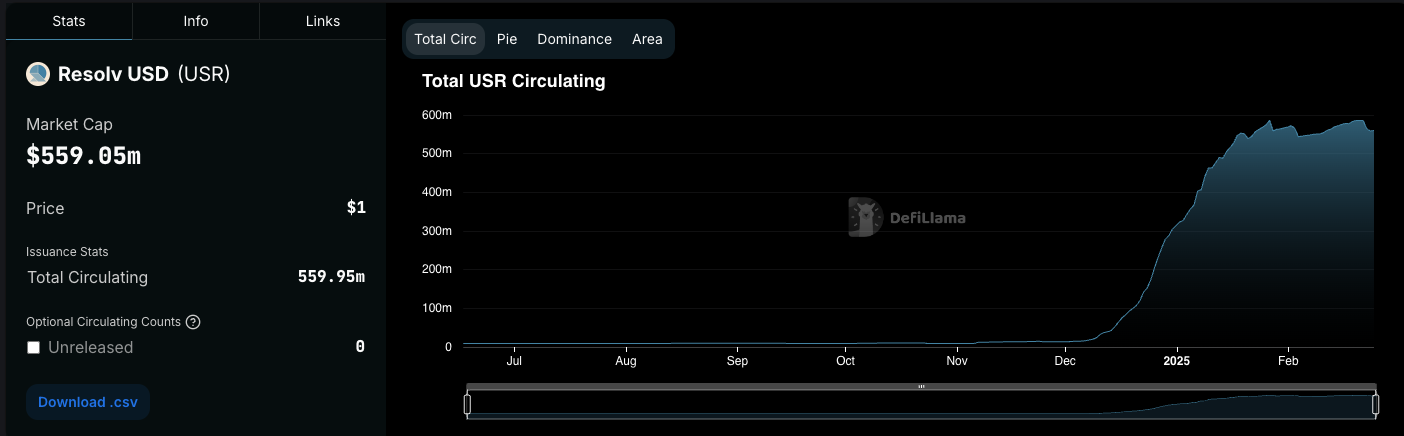
Task: Click the Resolv USD token logo icon
Action: [38, 74]
